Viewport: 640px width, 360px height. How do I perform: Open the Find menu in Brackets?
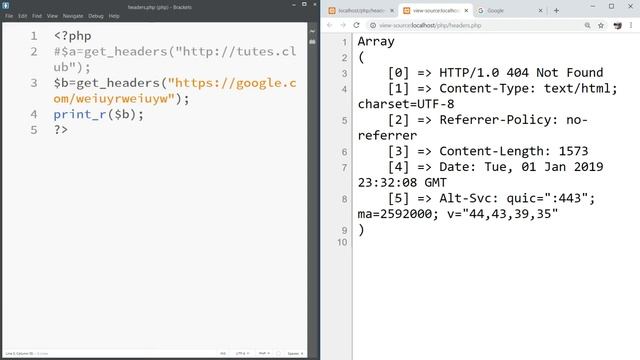[37, 16]
